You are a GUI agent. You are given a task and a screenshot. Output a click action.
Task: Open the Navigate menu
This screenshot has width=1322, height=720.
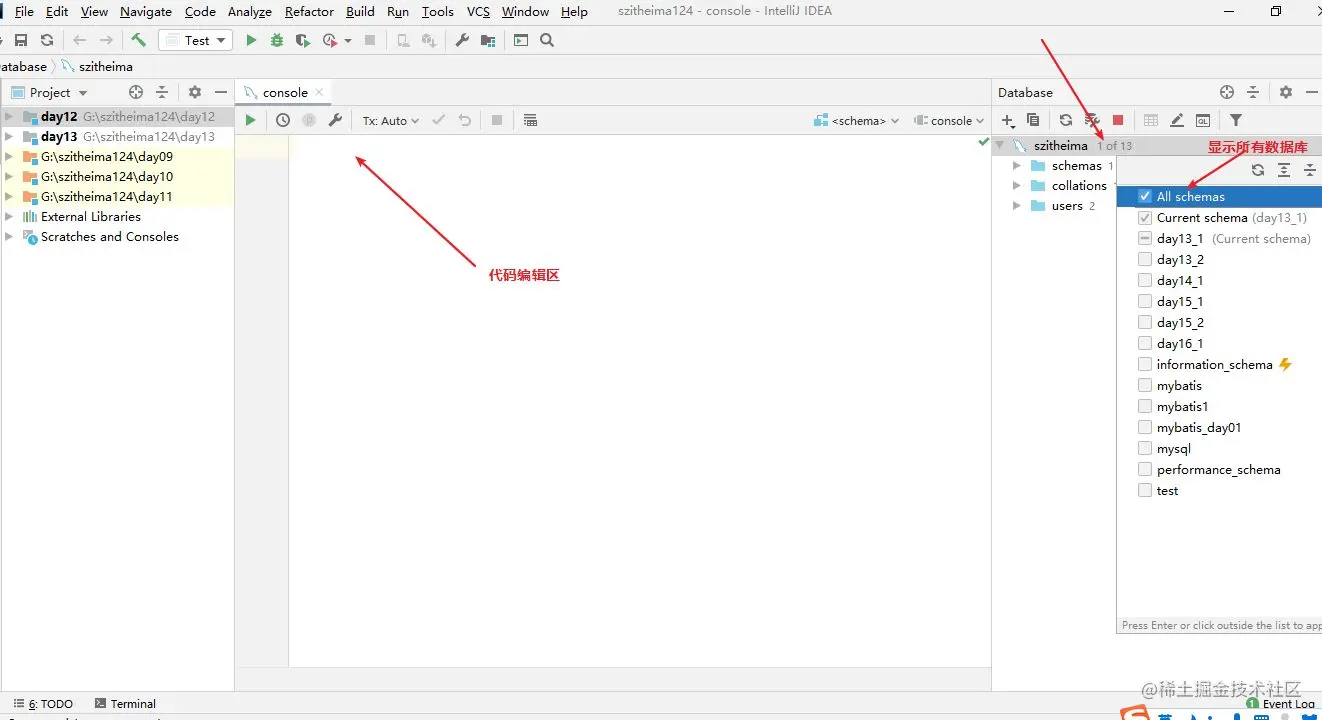[146, 12]
